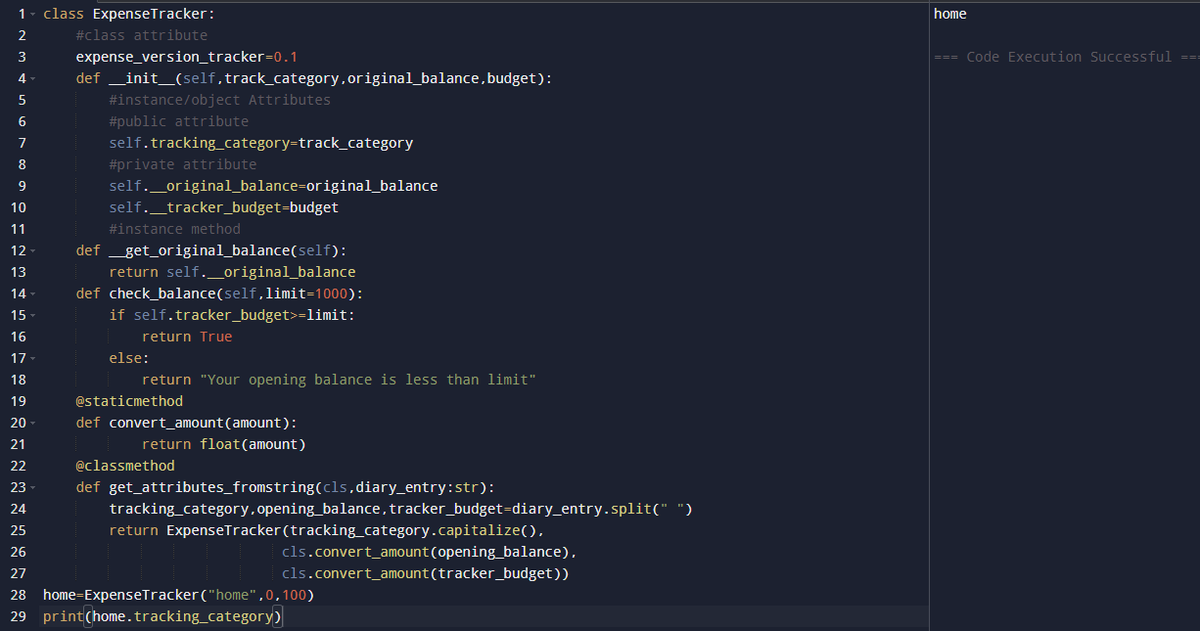Click the 'return True' statement
Screen dimensions: 1200x631
pyautogui.click(x=187, y=337)
